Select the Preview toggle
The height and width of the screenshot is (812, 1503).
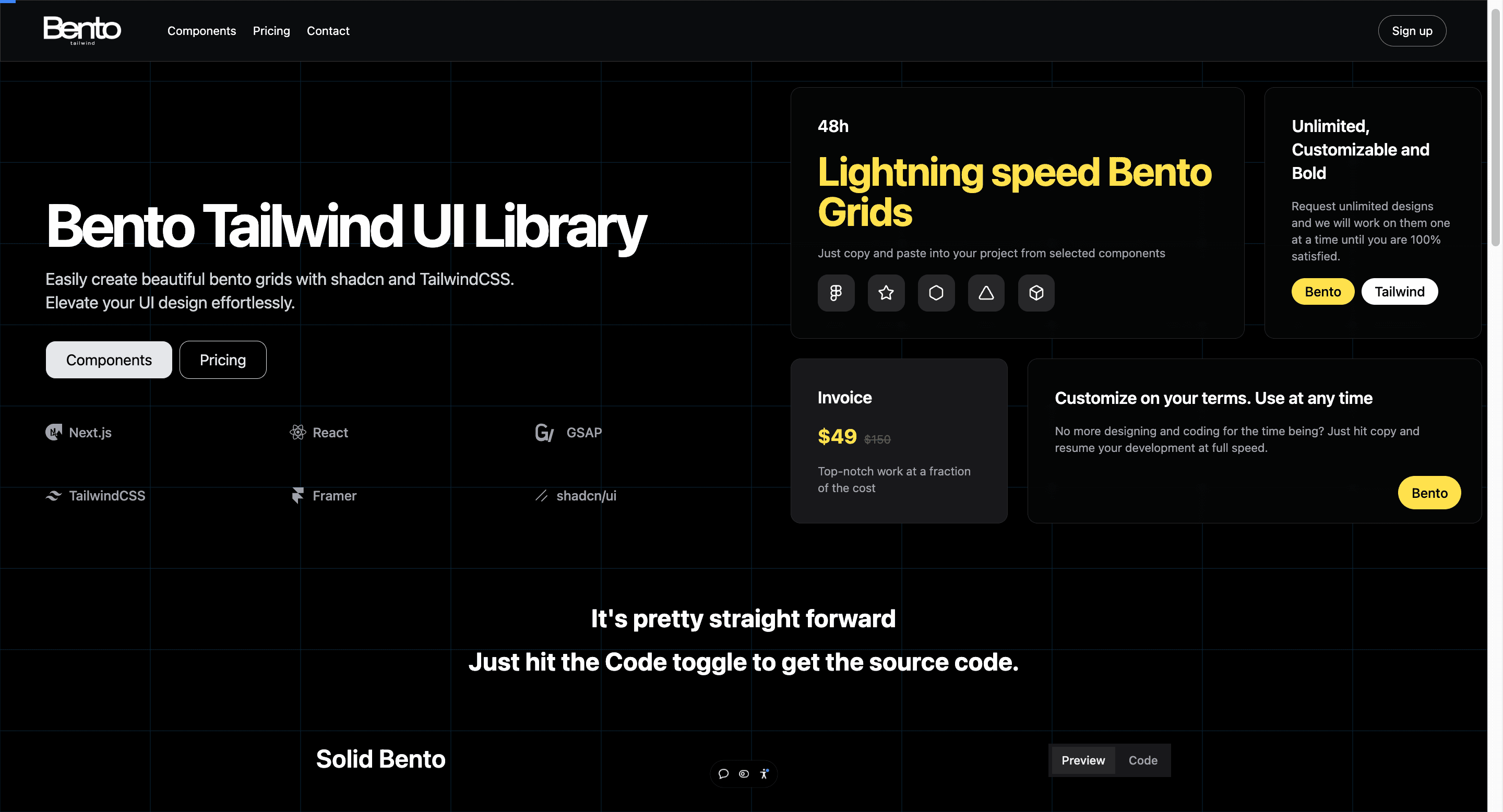pyautogui.click(x=1083, y=760)
